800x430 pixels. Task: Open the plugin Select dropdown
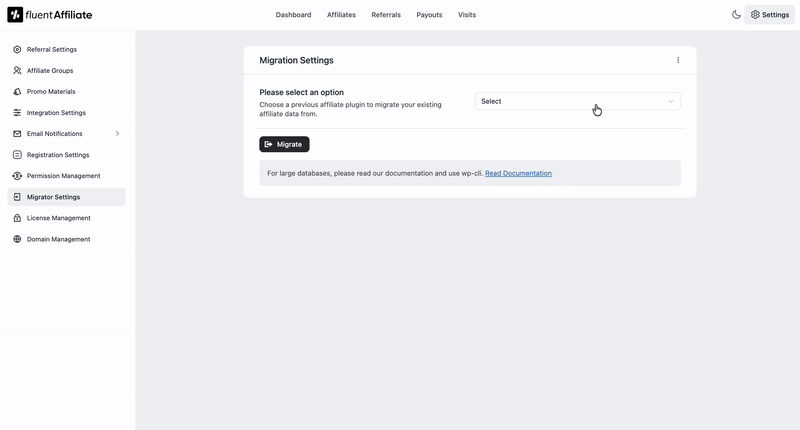click(x=577, y=101)
